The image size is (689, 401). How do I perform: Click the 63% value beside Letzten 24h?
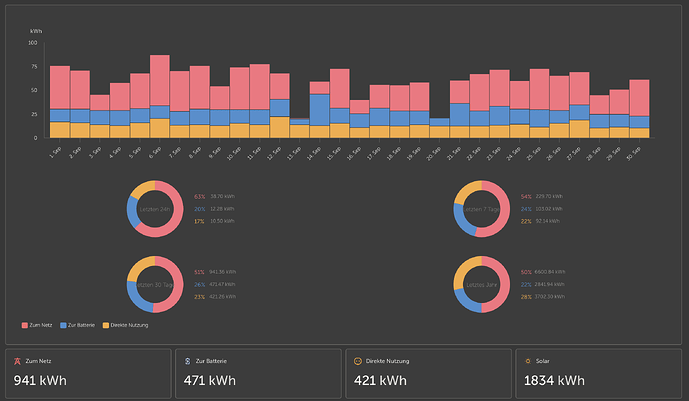(x=199, y=197)
